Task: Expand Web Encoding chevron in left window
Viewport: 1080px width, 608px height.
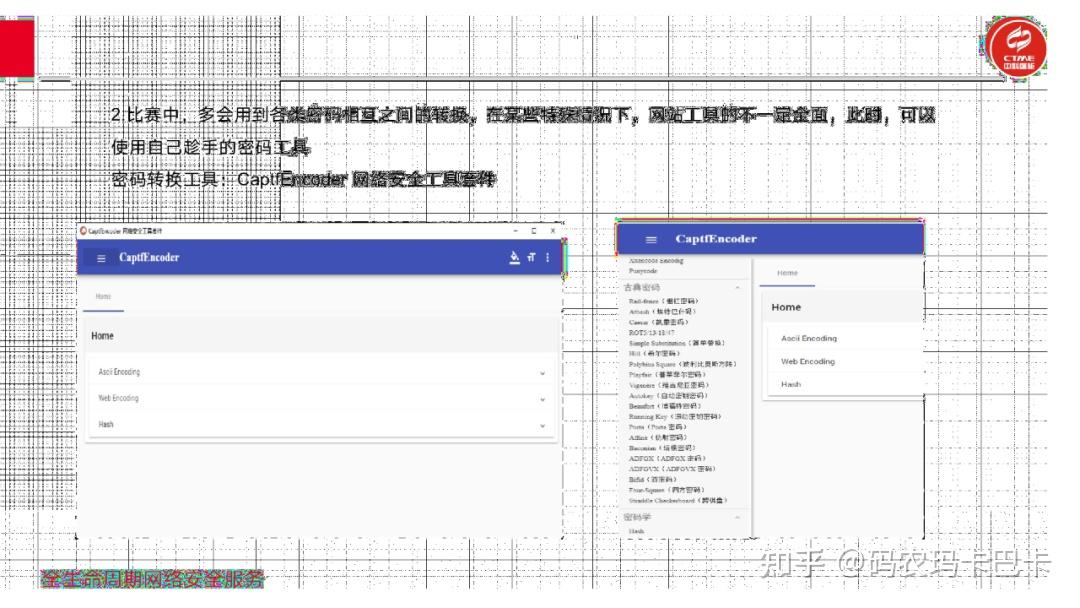Action: [543, 399]
